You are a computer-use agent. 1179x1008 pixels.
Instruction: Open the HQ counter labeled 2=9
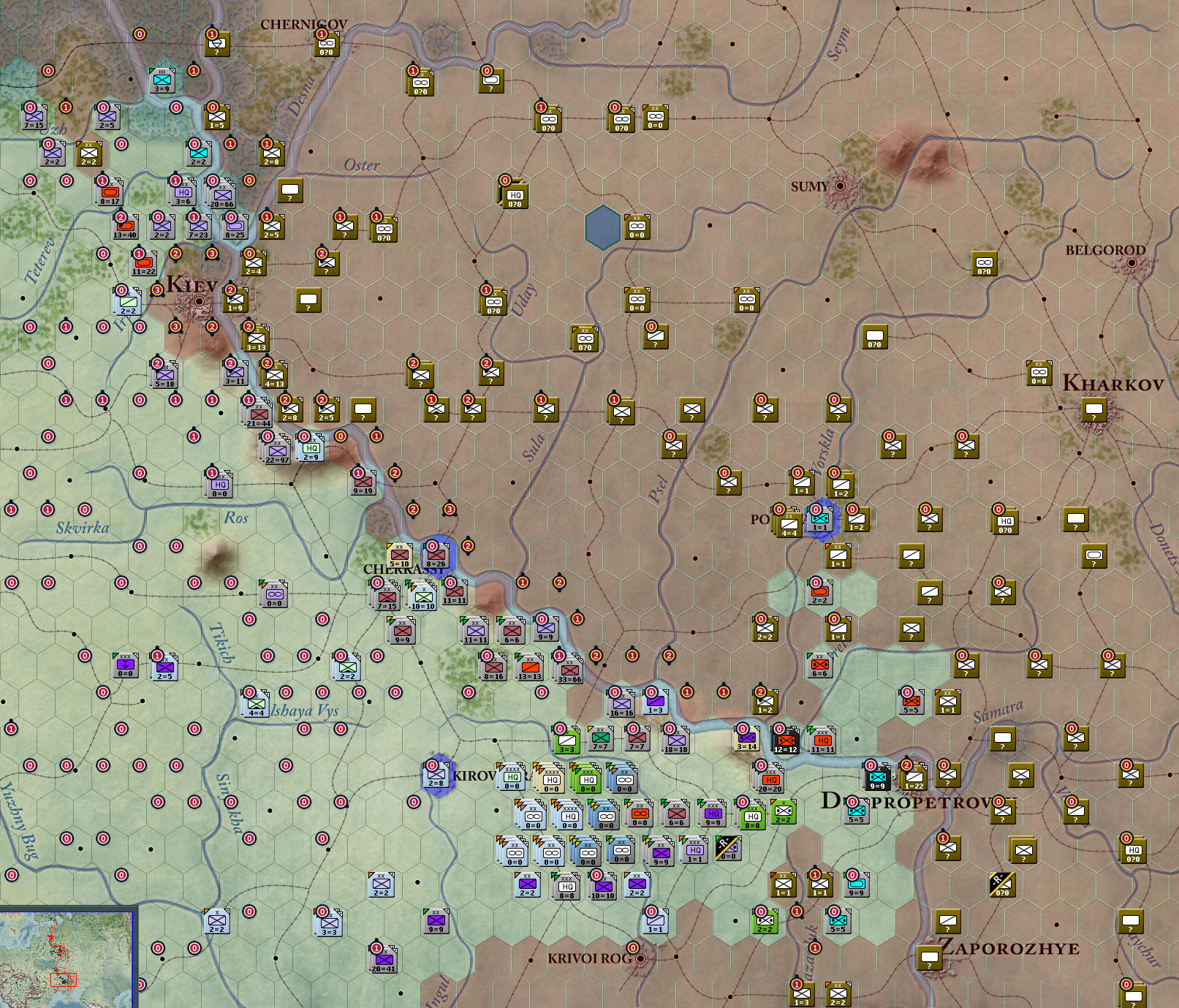click(311, 449)
